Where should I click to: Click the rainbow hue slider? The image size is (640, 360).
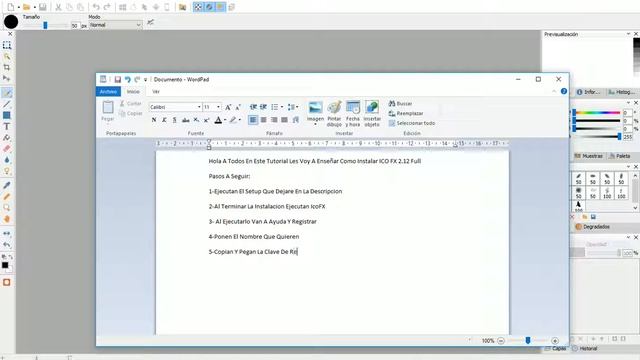(x=597, y=113)
